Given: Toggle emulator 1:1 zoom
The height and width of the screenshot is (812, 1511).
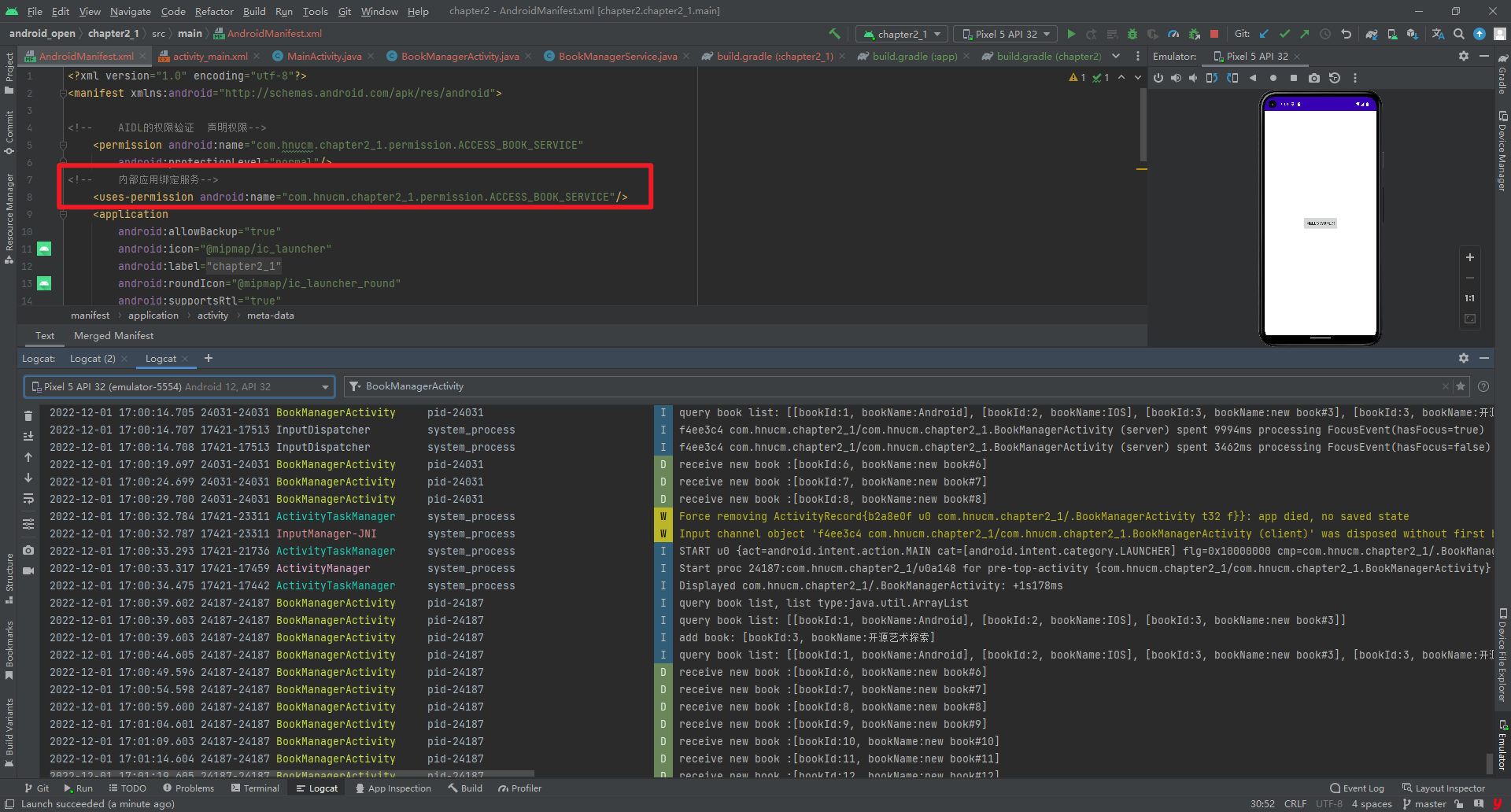Looking at the screenshot, I should click(1469, 298).
